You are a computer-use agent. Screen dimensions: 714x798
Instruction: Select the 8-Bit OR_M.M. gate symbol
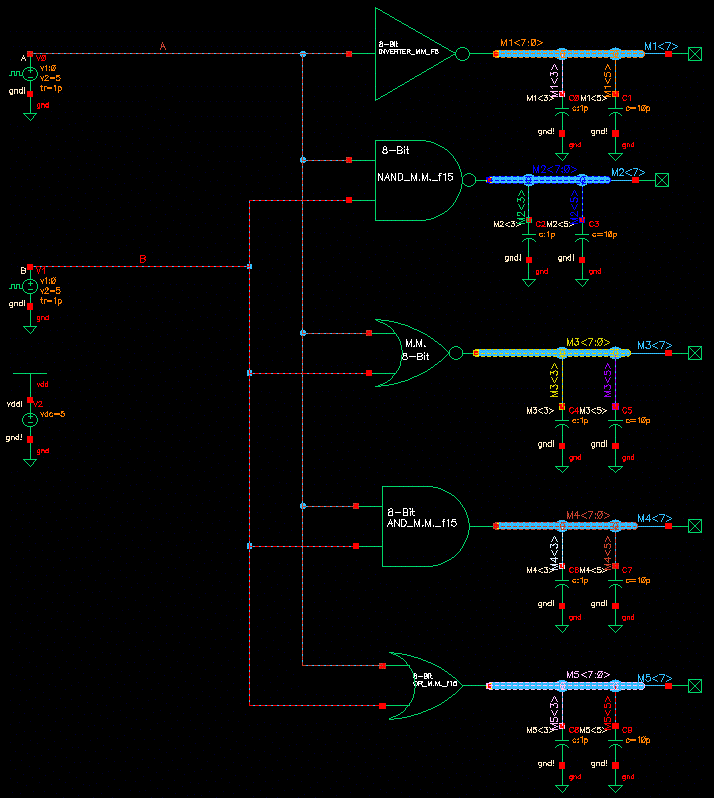(426, 686)
